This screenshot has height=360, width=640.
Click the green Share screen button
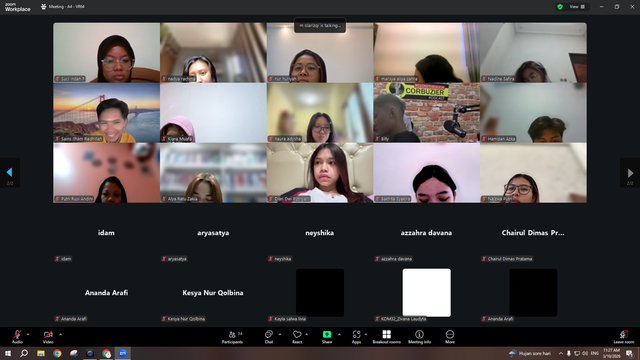(327, 337)
